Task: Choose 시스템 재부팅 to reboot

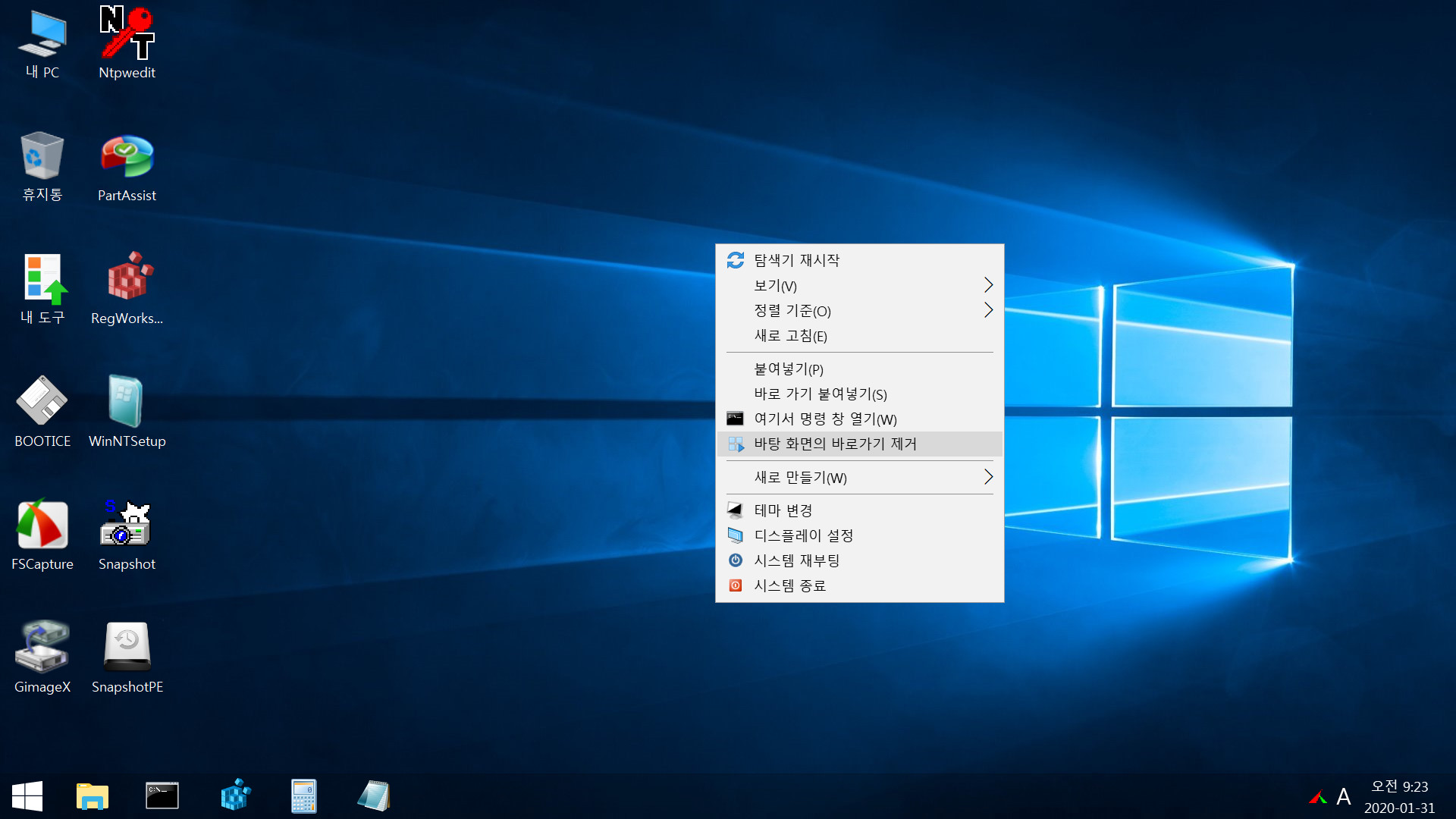Action: pyautogui.click(x=860, y=560)
